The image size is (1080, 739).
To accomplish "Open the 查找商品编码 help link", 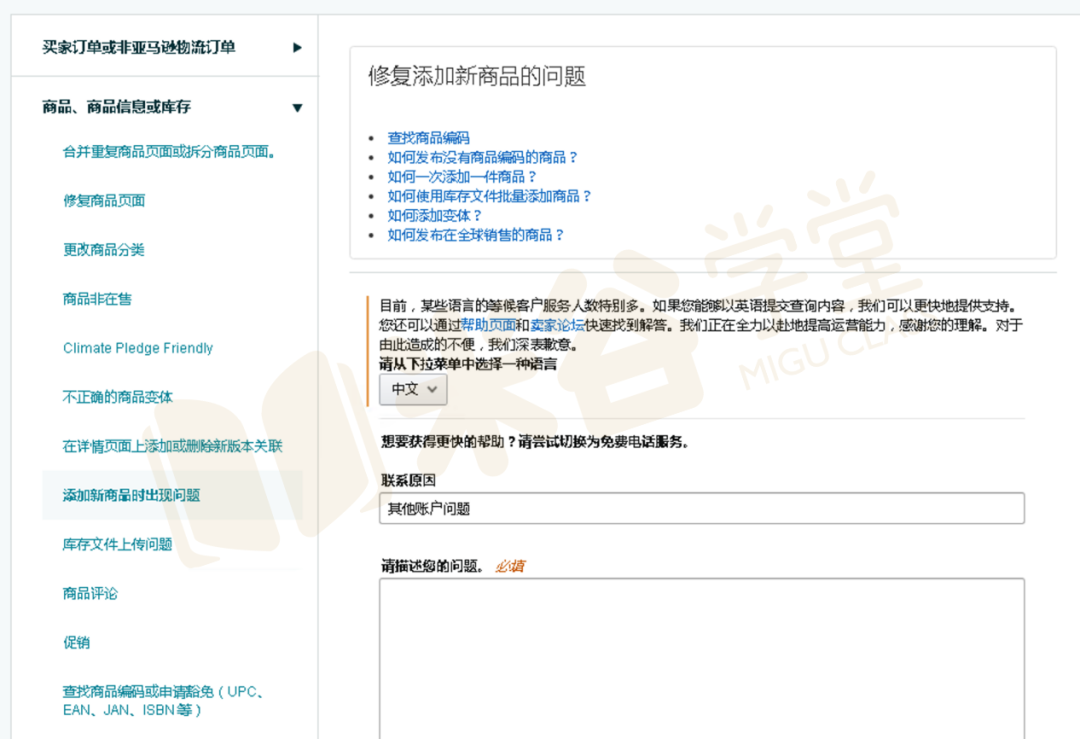I will [428, 138].
